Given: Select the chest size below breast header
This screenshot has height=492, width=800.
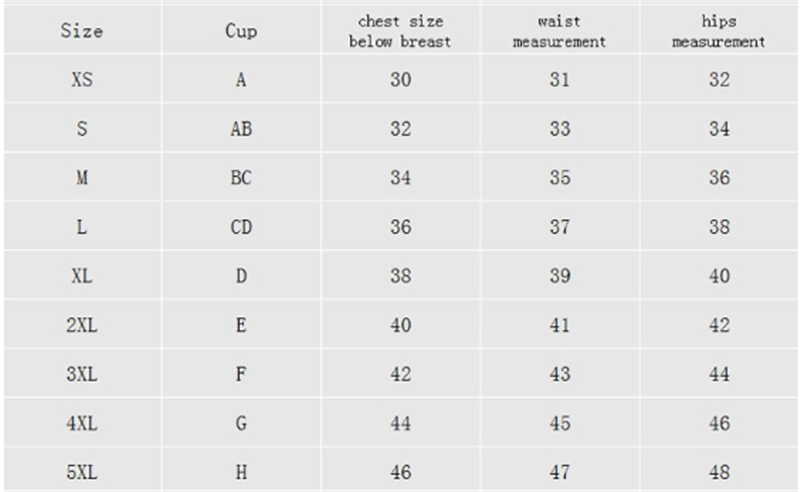Looking at the screenshot, I should [400, 32].
